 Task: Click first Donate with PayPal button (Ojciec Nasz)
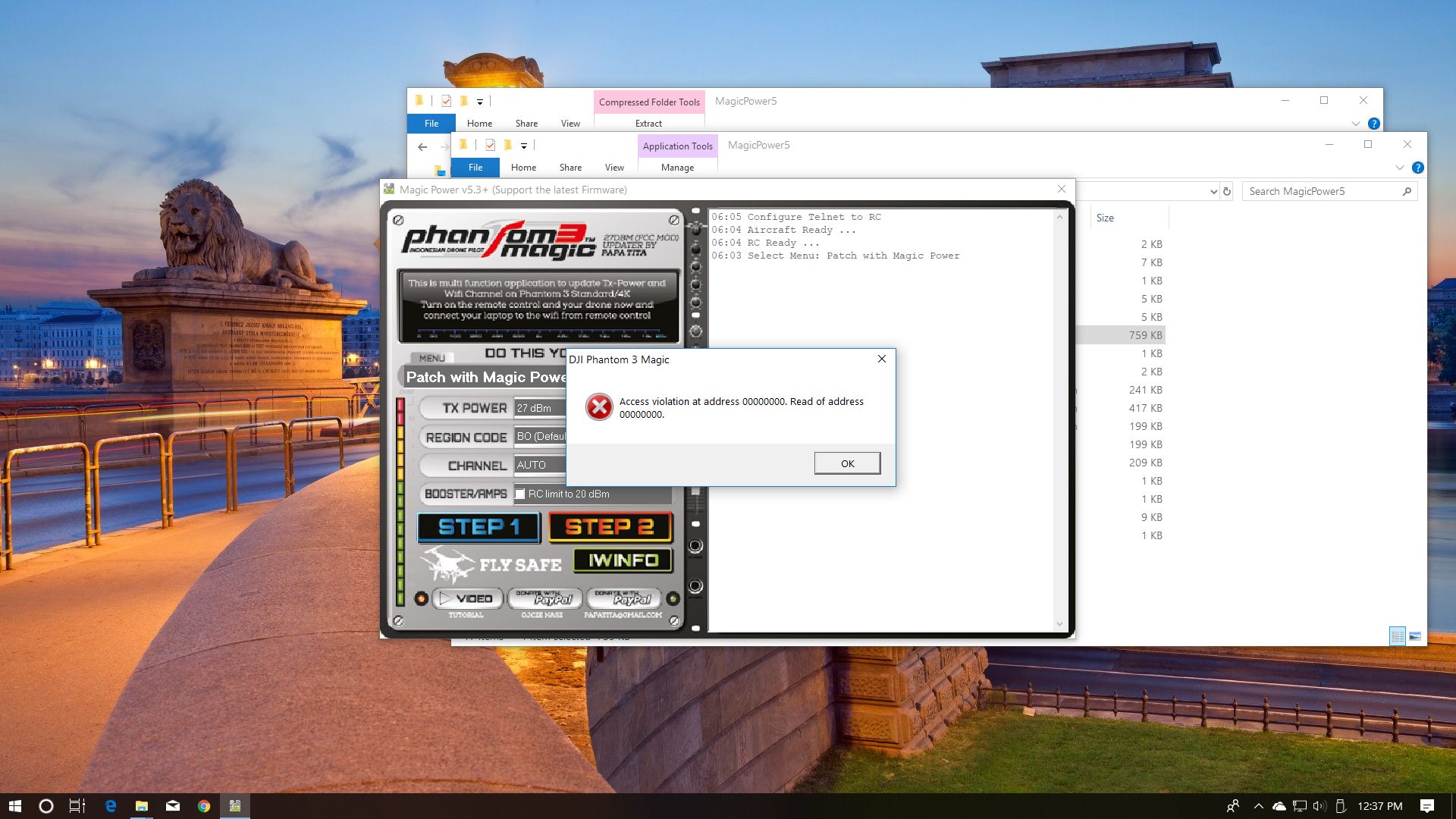pyautogui.click(x=545, y=598)
